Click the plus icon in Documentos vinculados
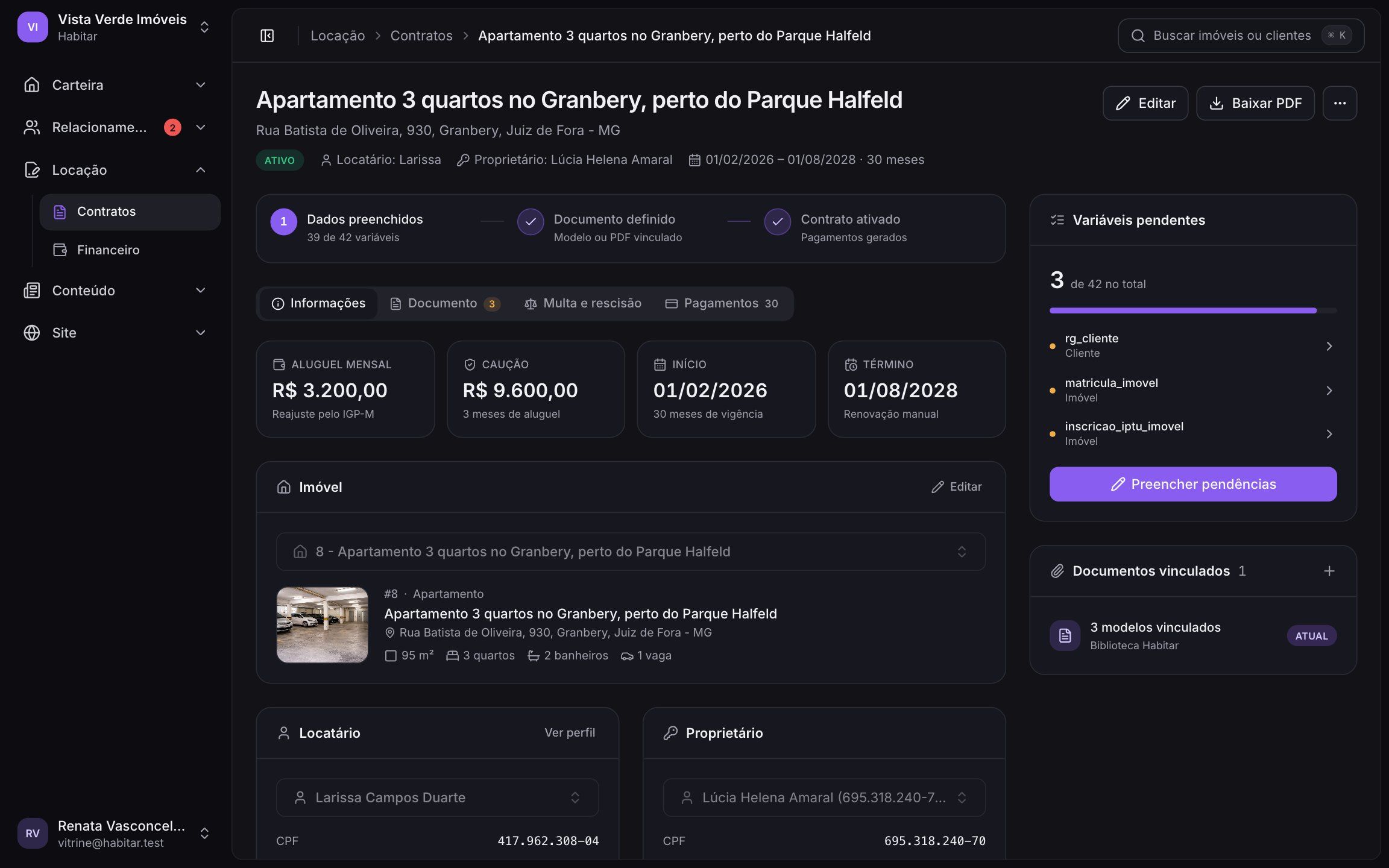 tap(1329, 571)
